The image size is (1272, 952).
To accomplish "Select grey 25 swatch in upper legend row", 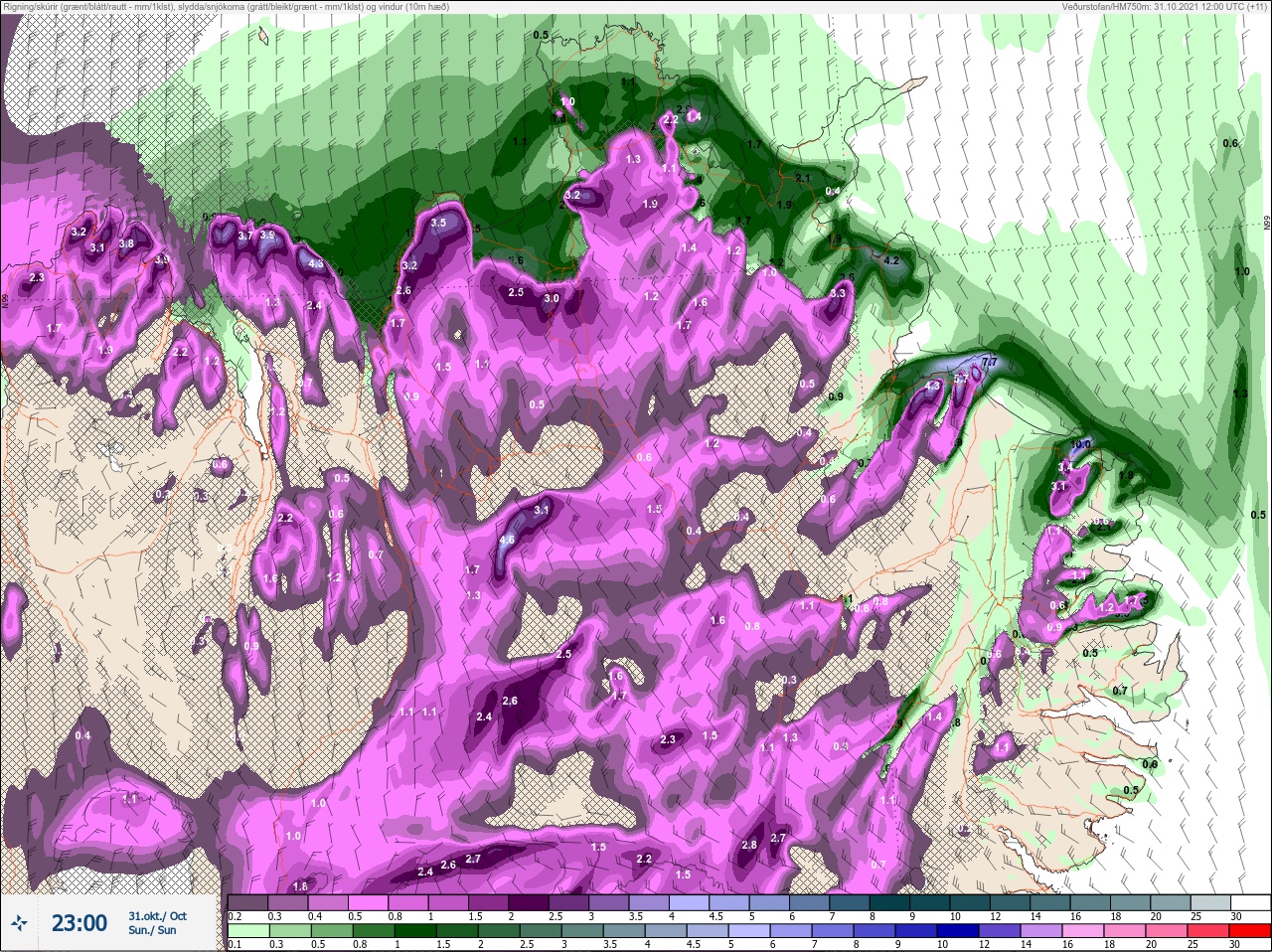I will tap(1212, 903).
